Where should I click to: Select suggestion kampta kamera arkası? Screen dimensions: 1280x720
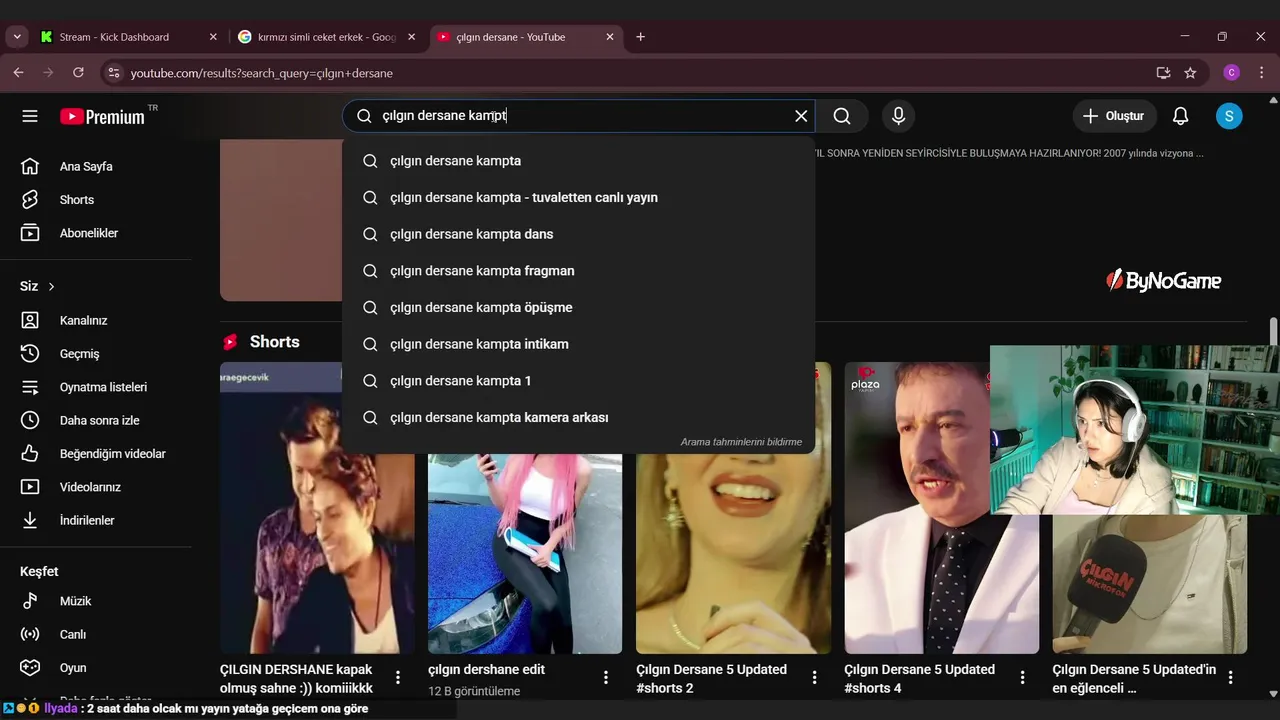[x=578, y=417]
